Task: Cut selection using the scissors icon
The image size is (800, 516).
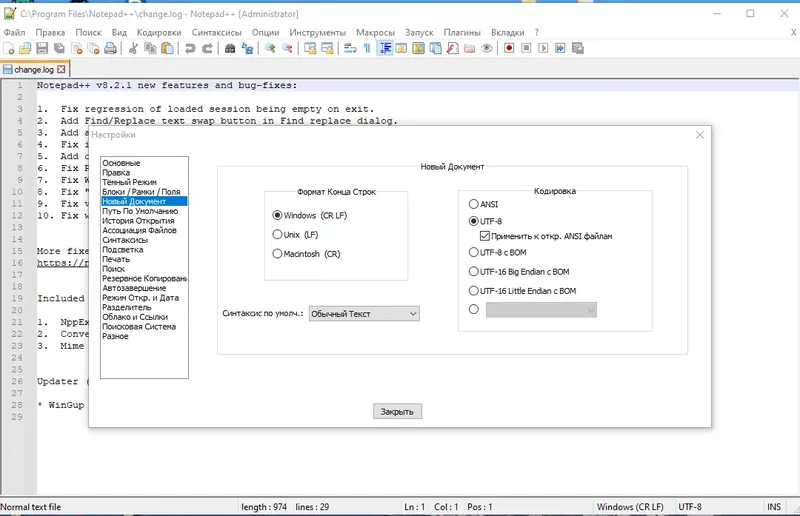Action: (133, 48)
